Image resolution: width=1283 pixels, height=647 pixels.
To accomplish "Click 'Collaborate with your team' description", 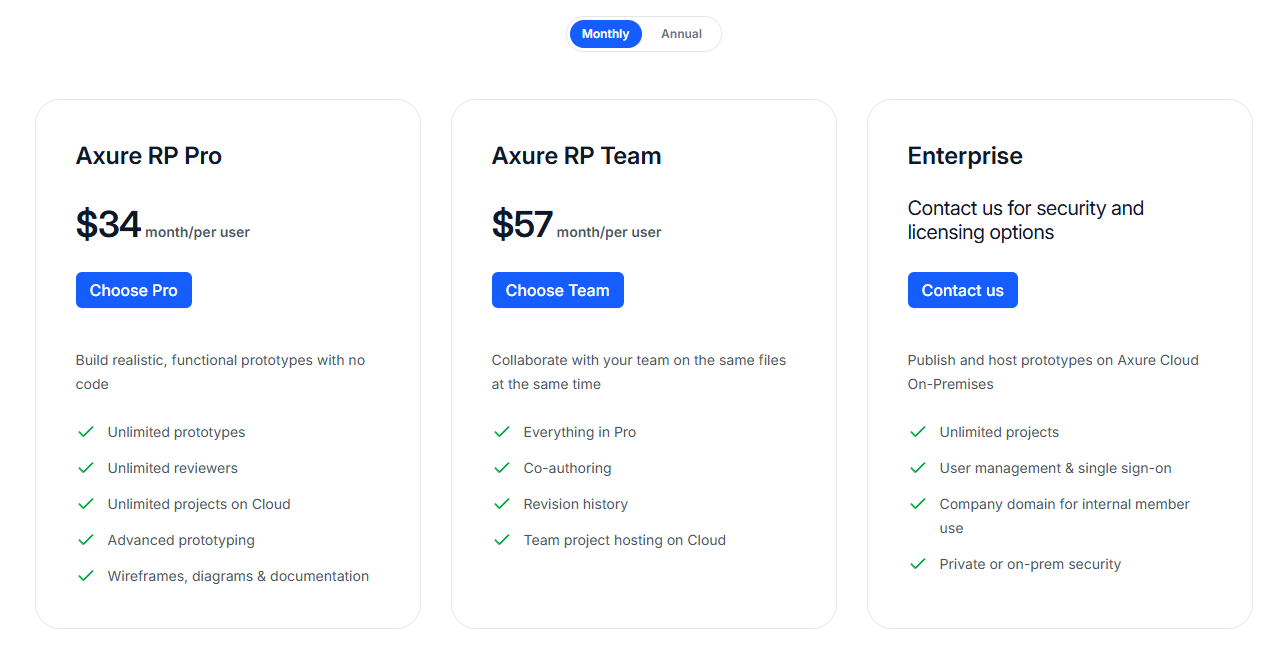I will point(639,372).
